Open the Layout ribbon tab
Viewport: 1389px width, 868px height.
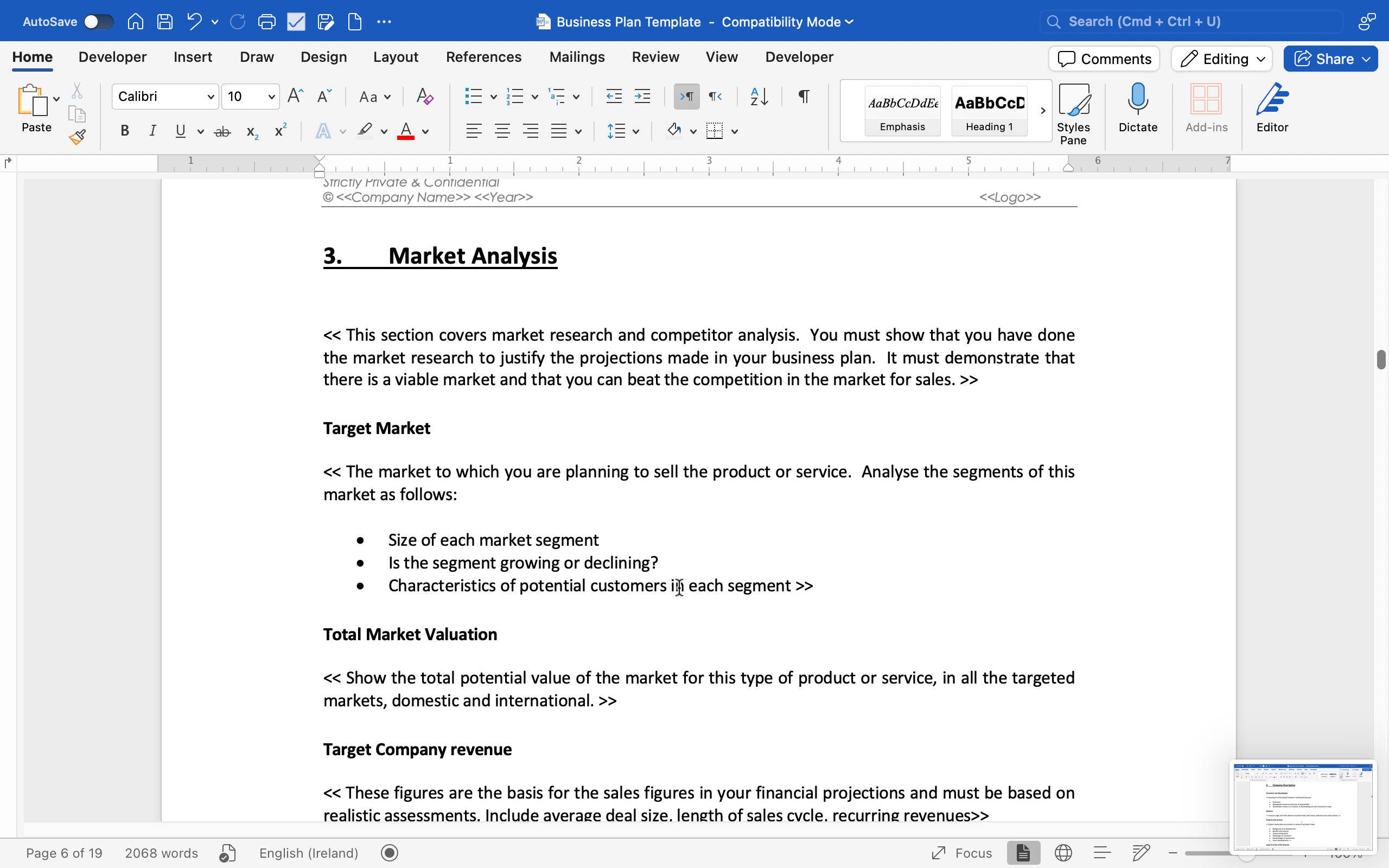tap(396, 57)
